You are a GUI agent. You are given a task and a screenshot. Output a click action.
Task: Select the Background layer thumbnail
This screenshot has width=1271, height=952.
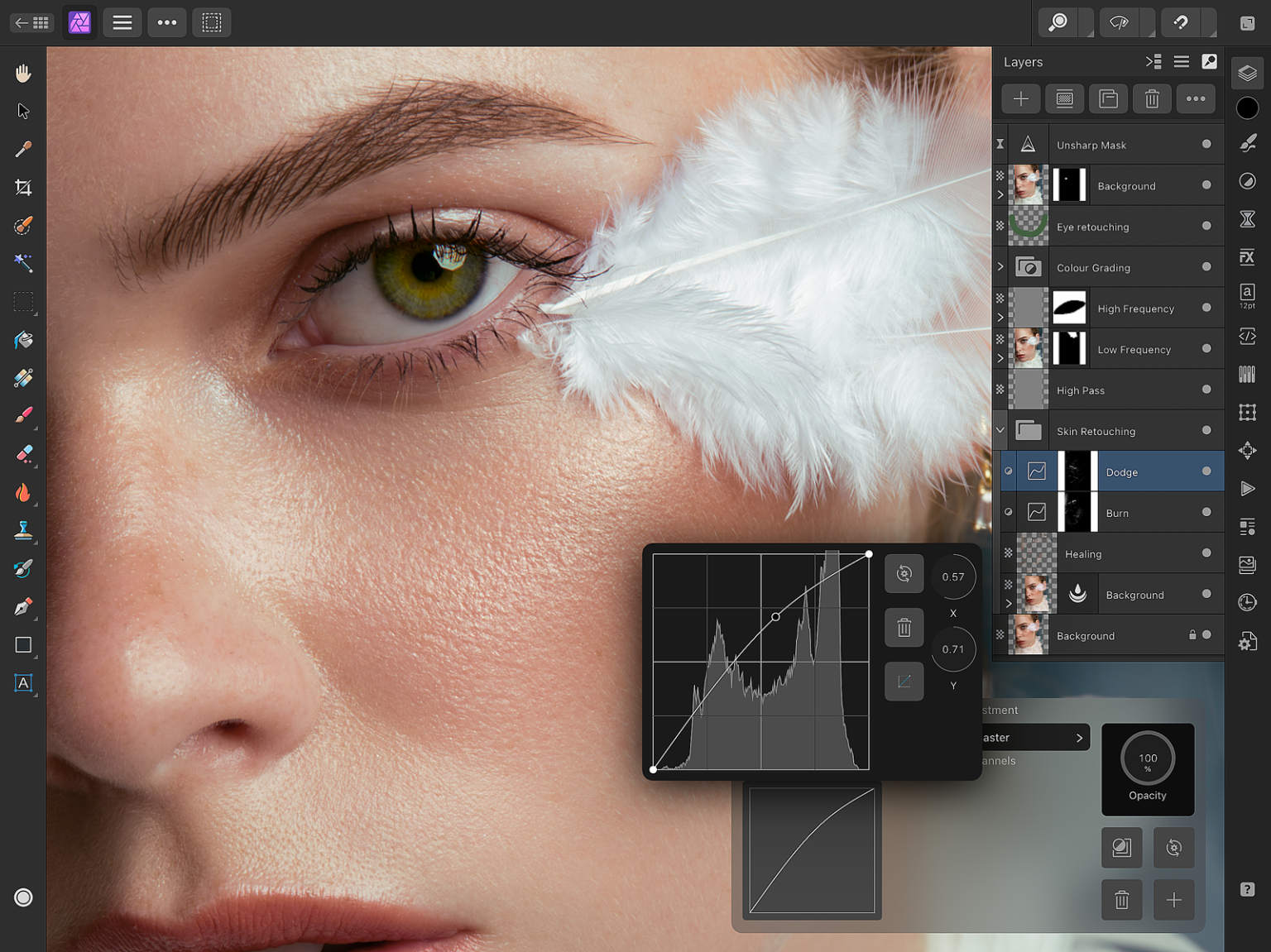pos(1030,635)
